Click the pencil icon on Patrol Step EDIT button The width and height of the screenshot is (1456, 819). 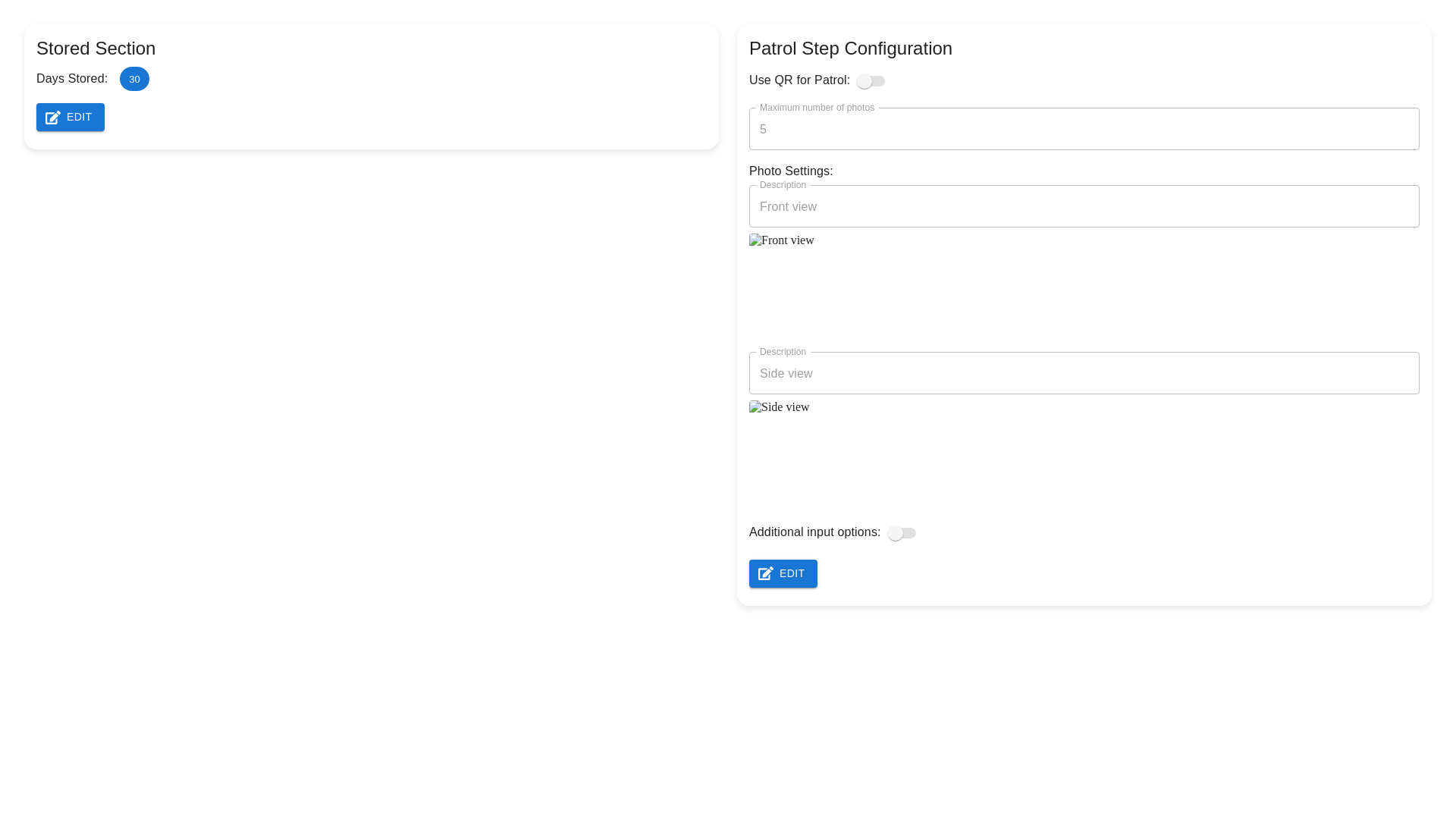[767, 574]
